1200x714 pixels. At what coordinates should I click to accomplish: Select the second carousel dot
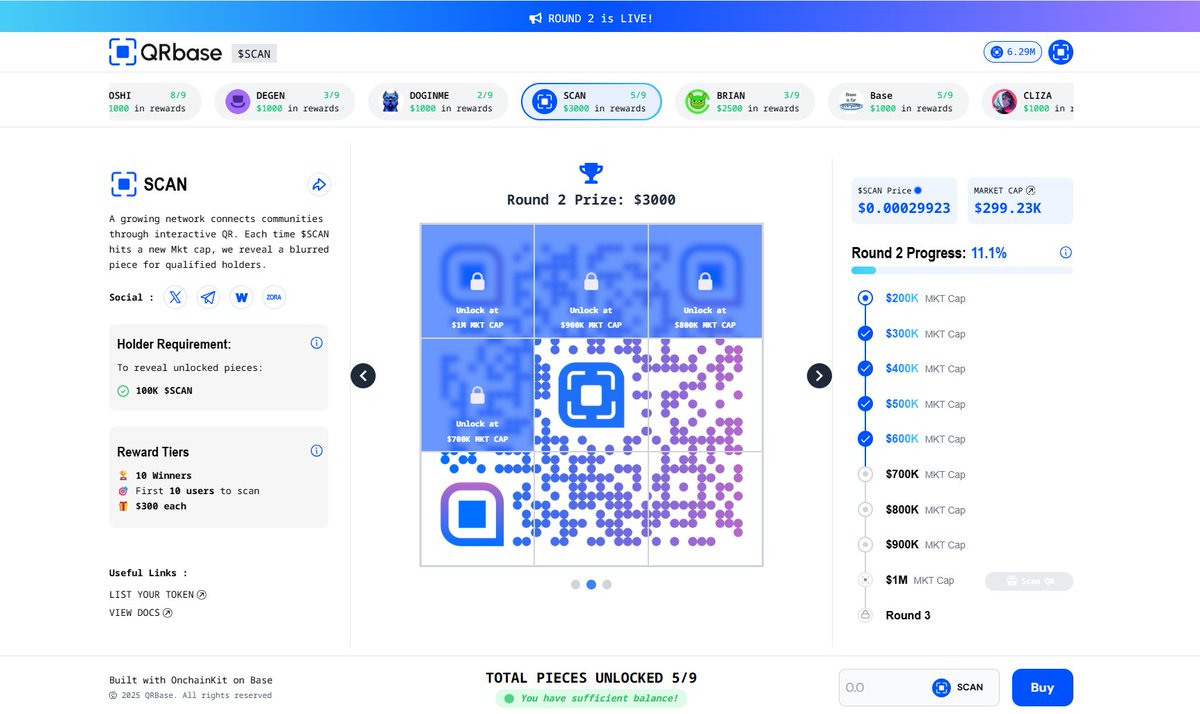point(591,584)
